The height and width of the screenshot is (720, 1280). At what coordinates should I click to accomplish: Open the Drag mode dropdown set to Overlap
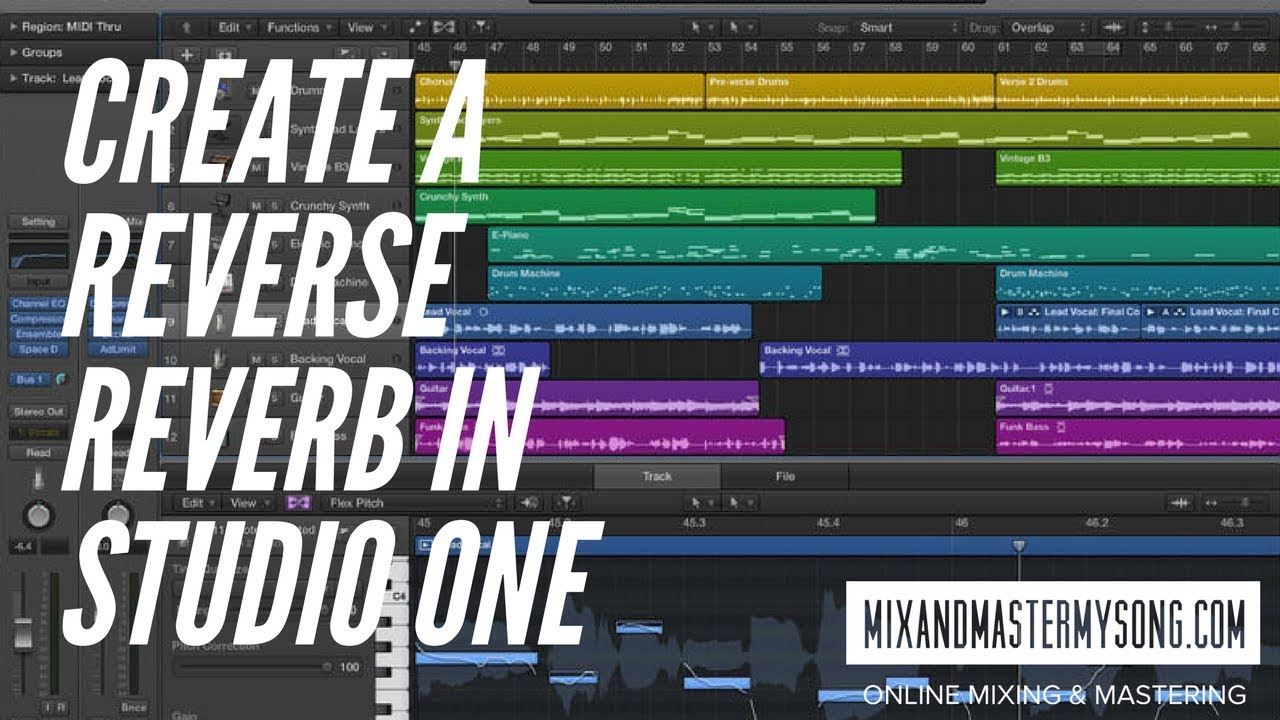click(x=1046, y=27)
